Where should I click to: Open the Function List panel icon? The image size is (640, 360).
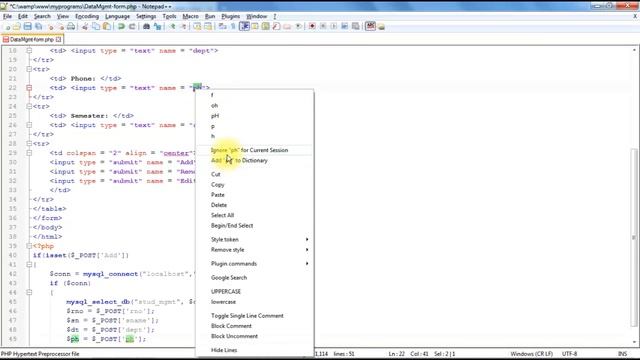[276, 27]
